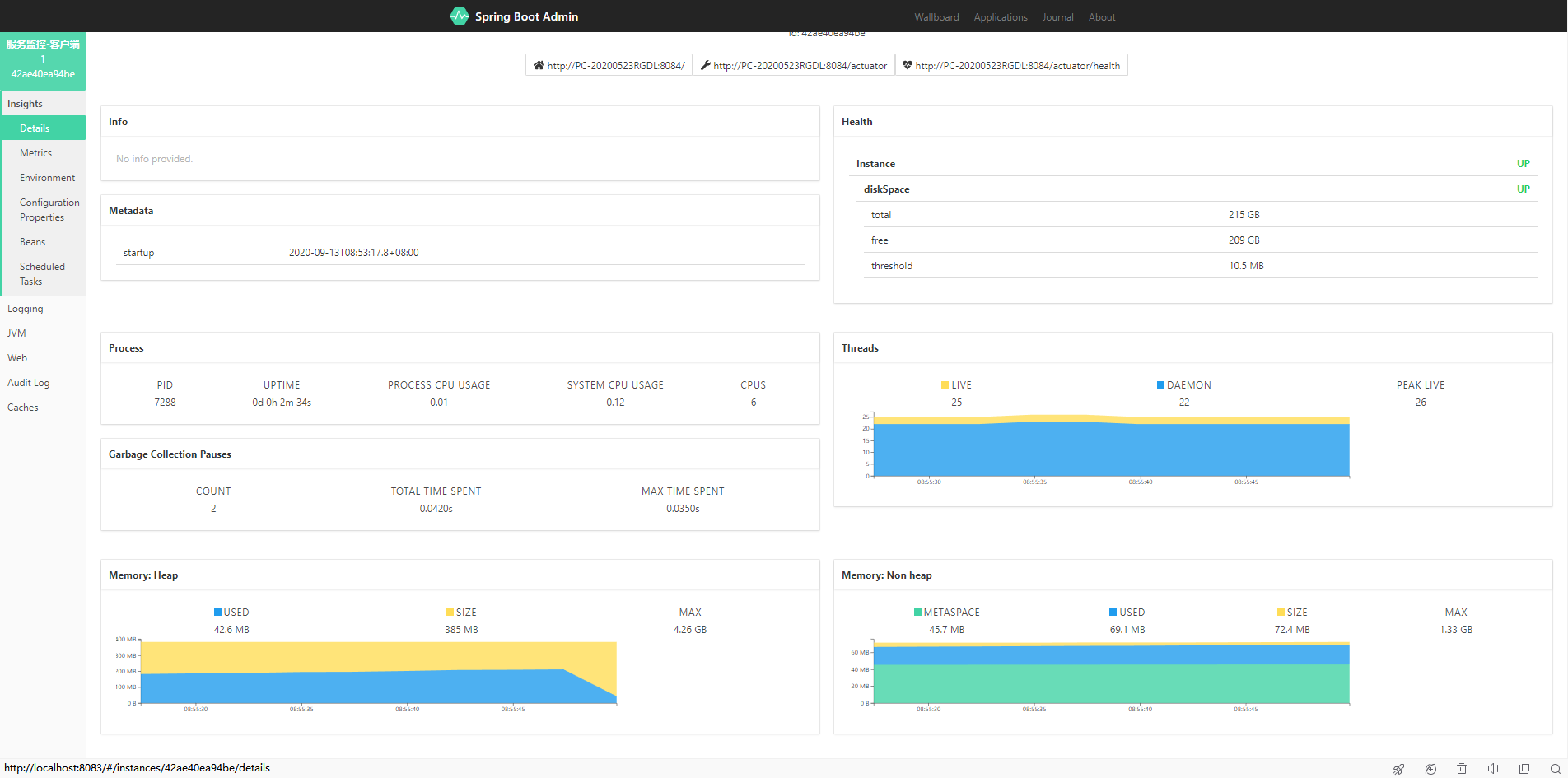Open the Wallboard menu item
Viewport: 1568px width, 778px height.
(x=936, y=17)
